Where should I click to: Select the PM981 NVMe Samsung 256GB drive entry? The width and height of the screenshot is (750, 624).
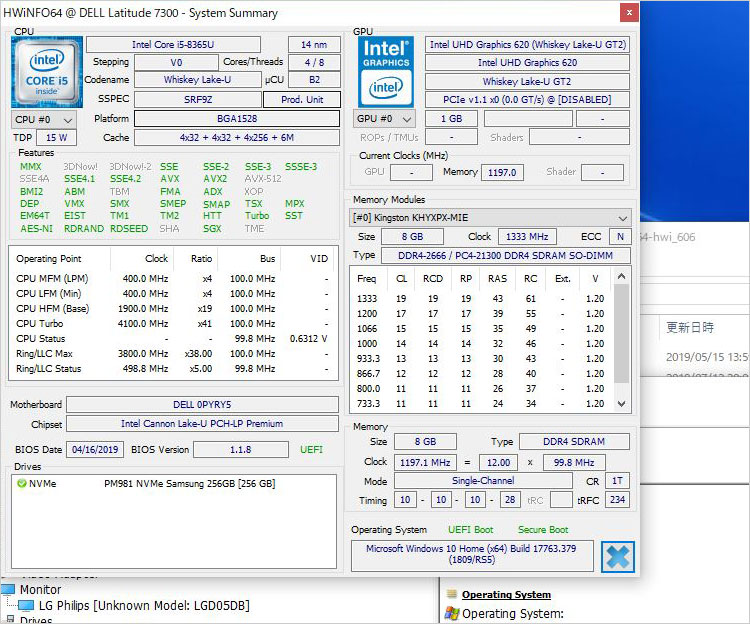189,483
